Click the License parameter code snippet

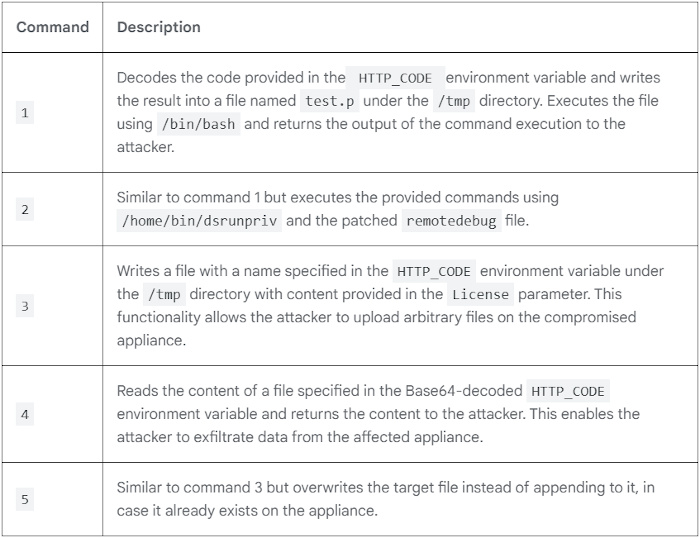[480, 295]
